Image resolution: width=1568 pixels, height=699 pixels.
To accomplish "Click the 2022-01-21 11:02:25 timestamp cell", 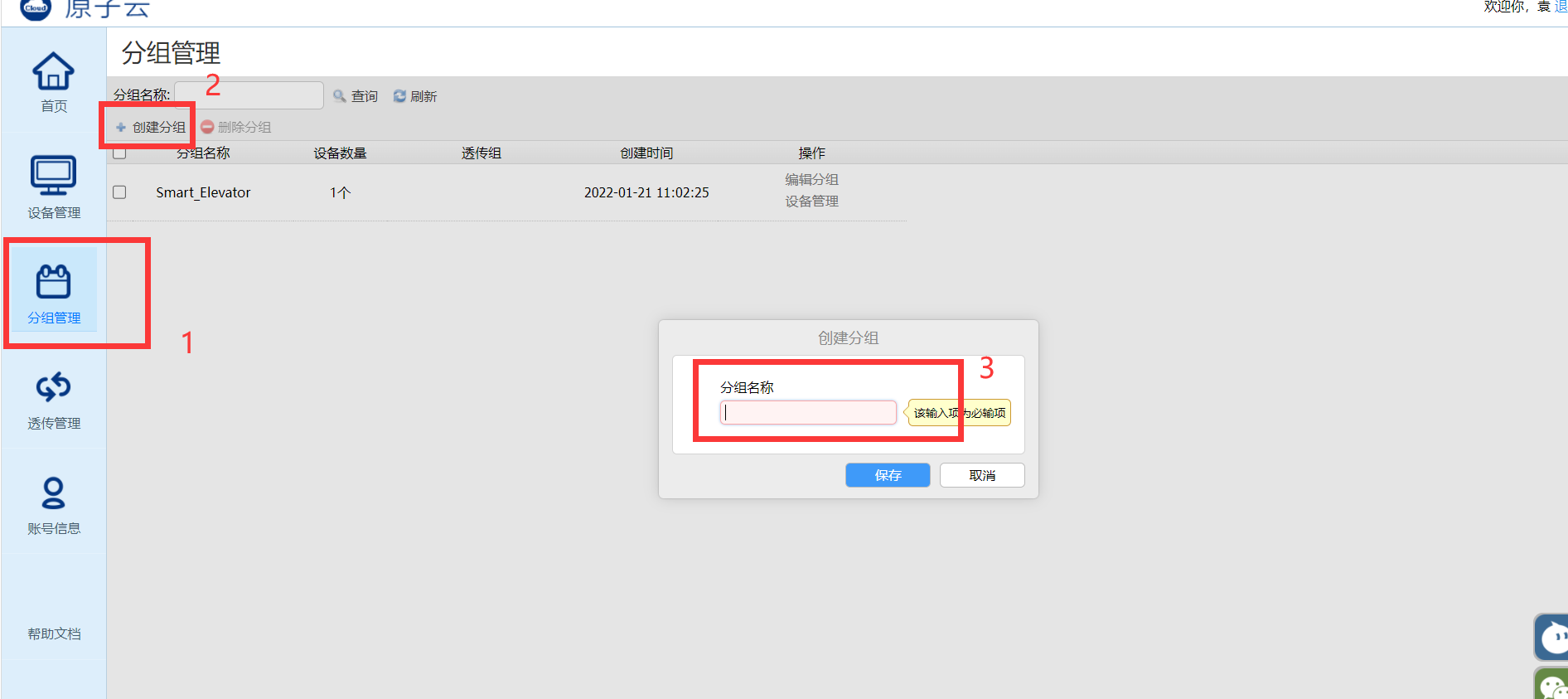I will [646, 192].
